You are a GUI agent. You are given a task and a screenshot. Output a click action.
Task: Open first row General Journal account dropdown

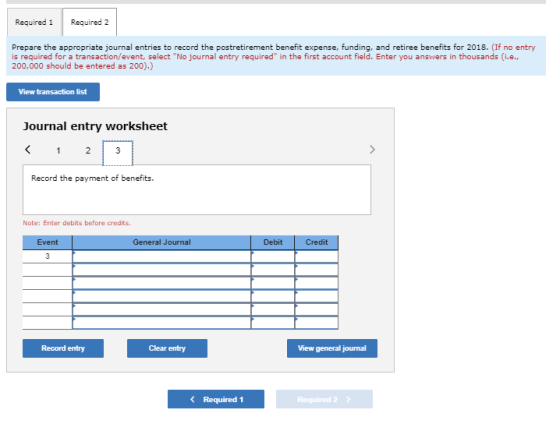pyautogui.click(x=161, y=256)
